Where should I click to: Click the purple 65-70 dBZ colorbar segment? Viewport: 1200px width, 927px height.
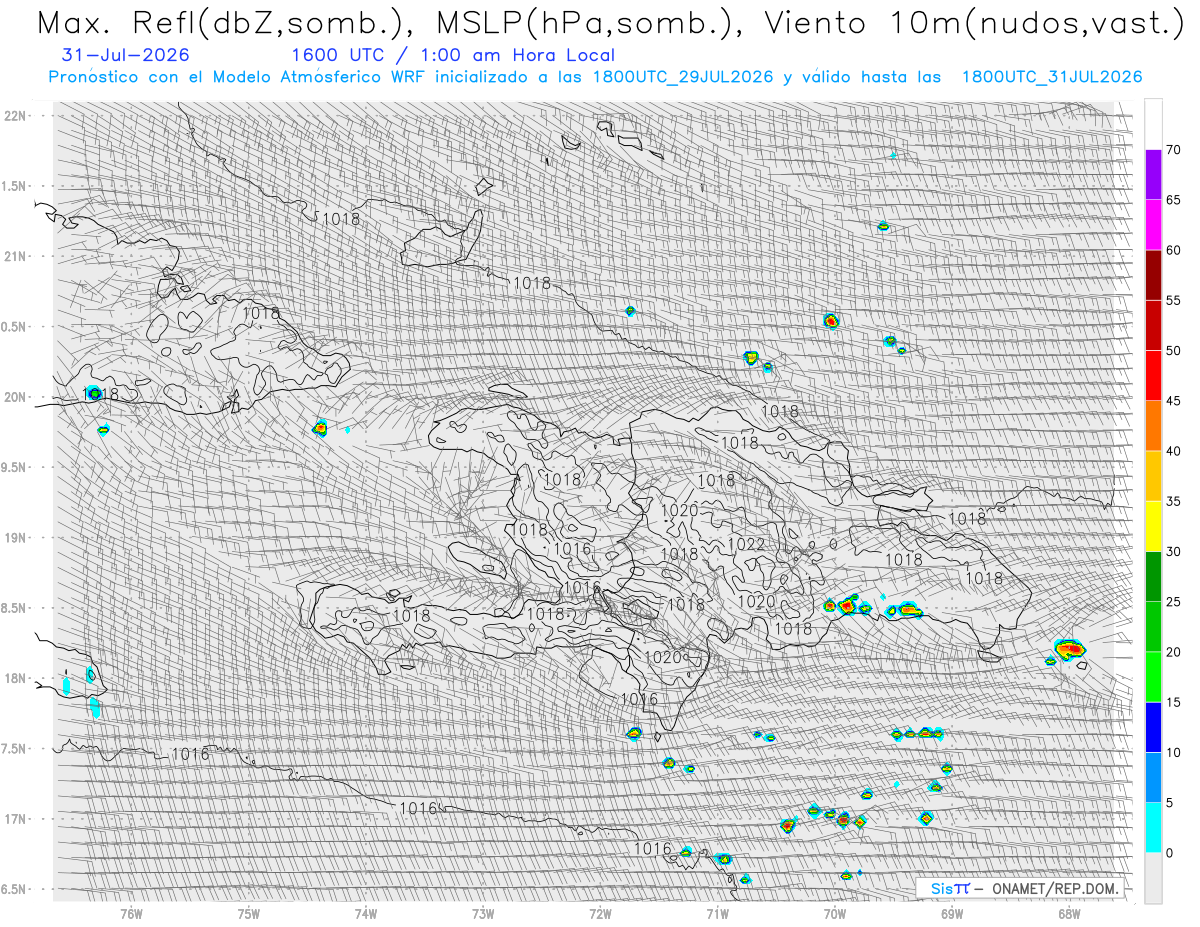point(1153,175)
